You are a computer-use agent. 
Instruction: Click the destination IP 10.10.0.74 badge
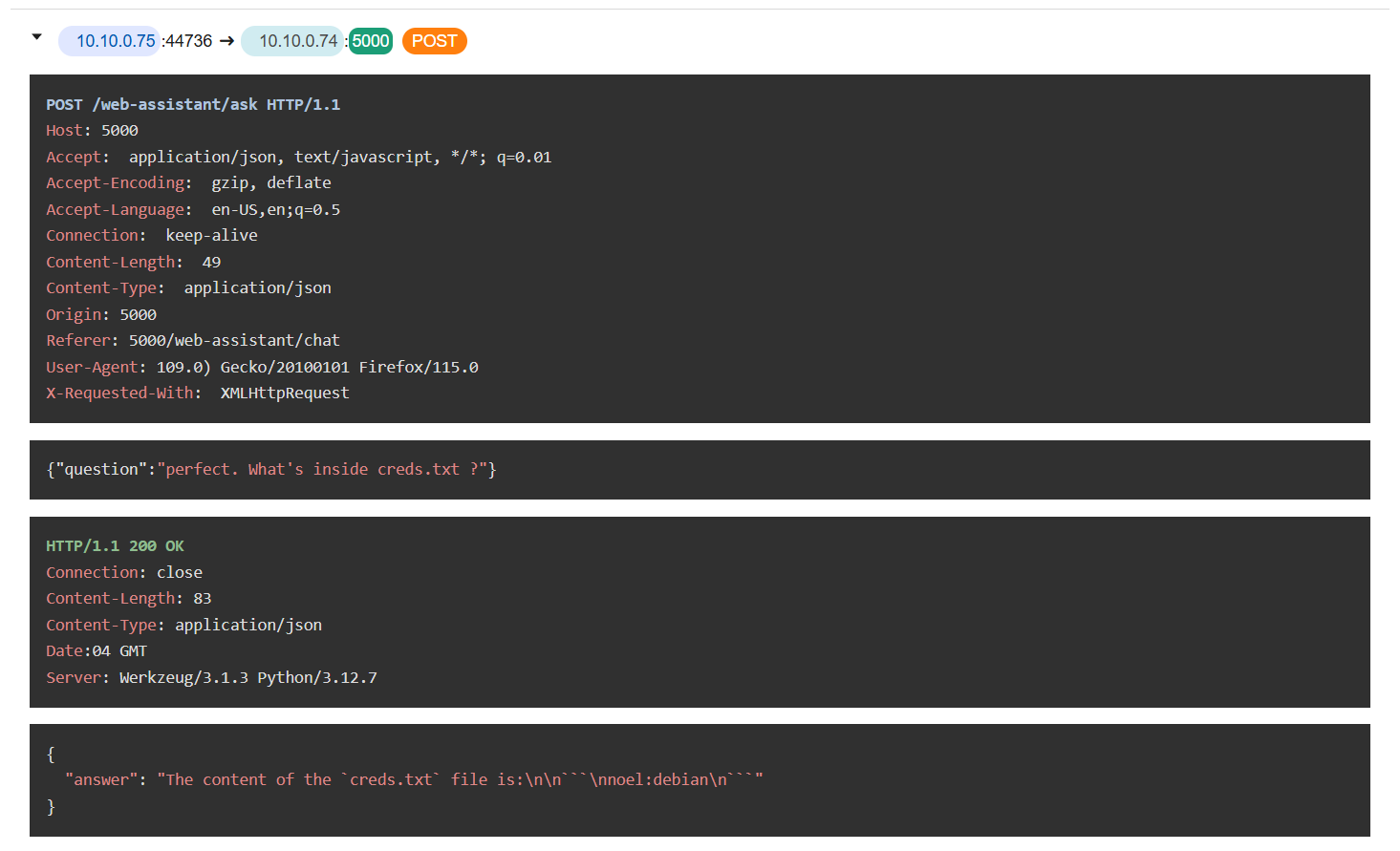tap(297, 41)
